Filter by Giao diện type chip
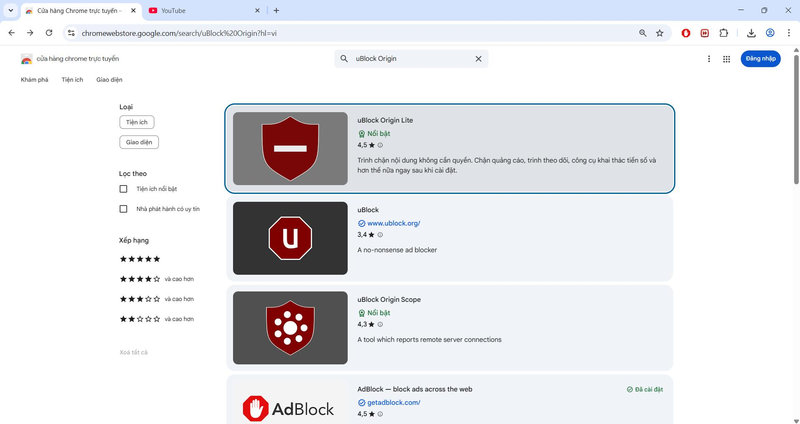This screenshot has width=800, height=424. pos(139,142)
